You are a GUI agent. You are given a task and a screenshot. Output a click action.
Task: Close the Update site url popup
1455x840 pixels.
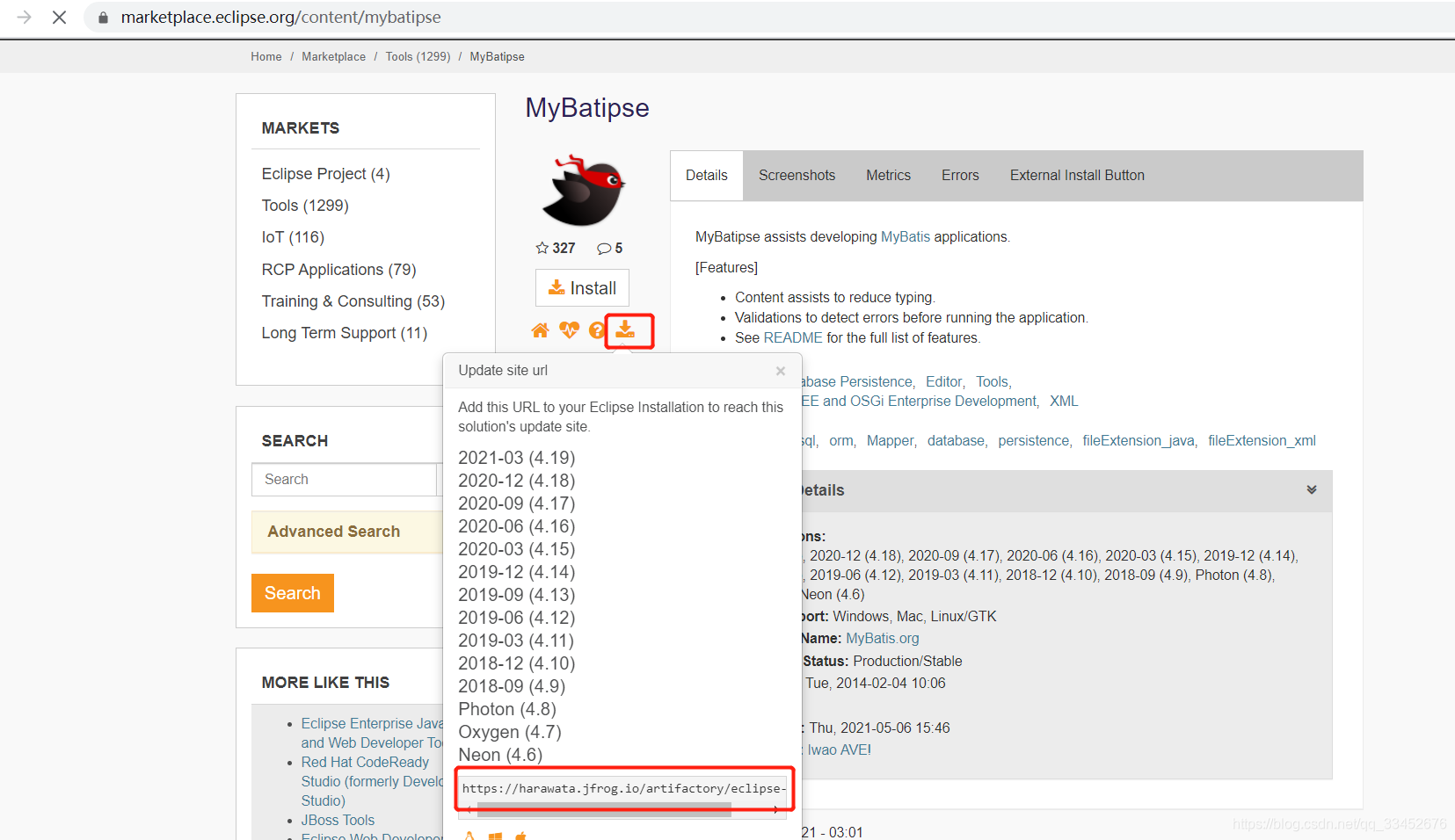tap(781, 371)
